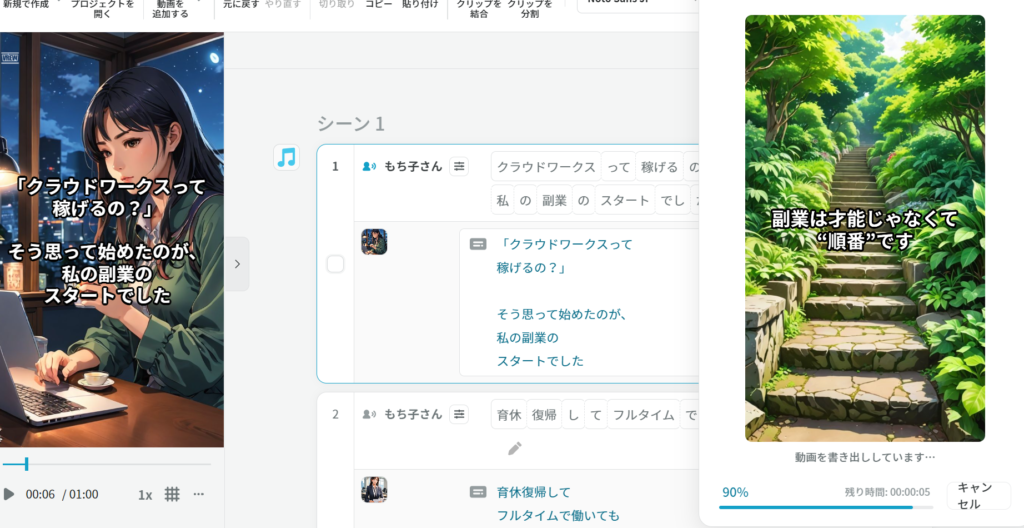
Task: Open voice settings for clip 2 もち子さん
Action: click(x=459, y=414)
